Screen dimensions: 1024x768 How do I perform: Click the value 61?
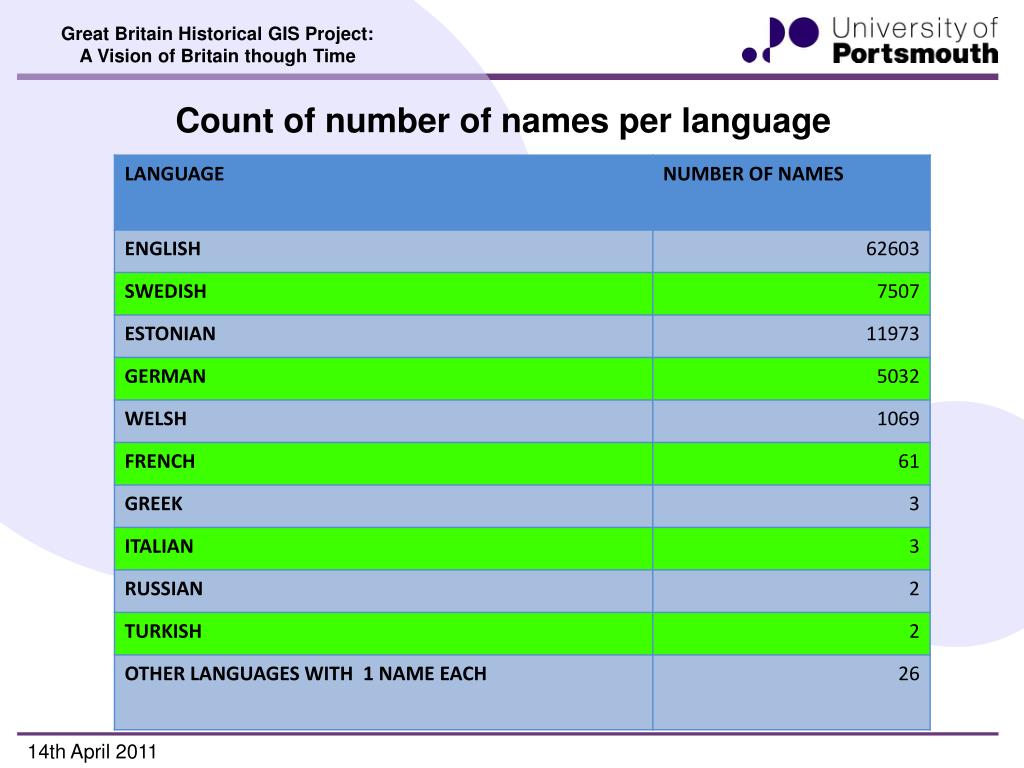908,461
